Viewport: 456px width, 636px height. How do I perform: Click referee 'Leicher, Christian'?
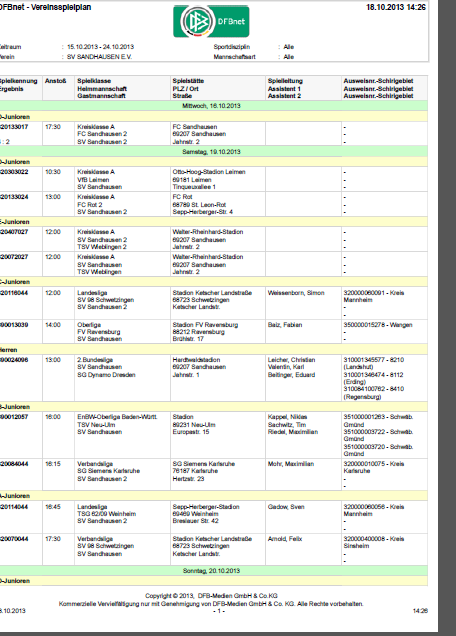(x=291, y=360)
